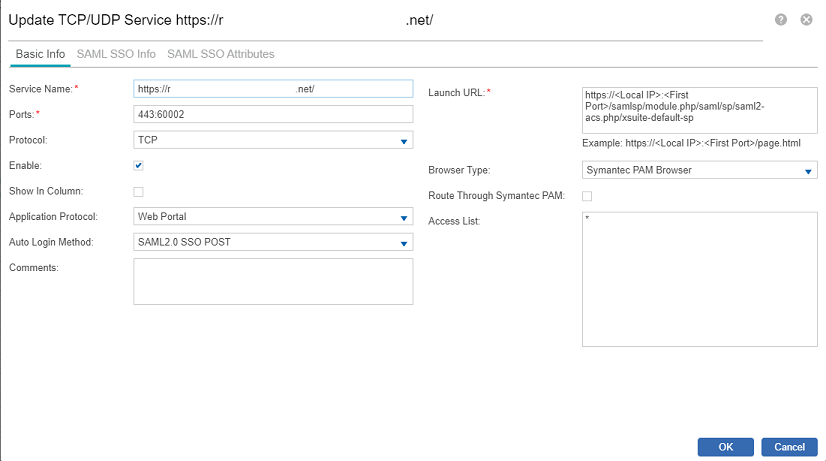Viewport: 826px width, 461px height.
Task: Open the Protocol dropdown showing TCP
Action: click(273, 140)
